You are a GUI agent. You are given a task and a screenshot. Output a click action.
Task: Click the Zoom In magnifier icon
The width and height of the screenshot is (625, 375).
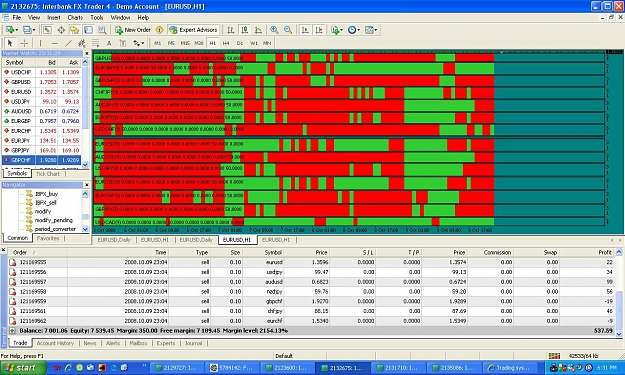tap(274, 30)
